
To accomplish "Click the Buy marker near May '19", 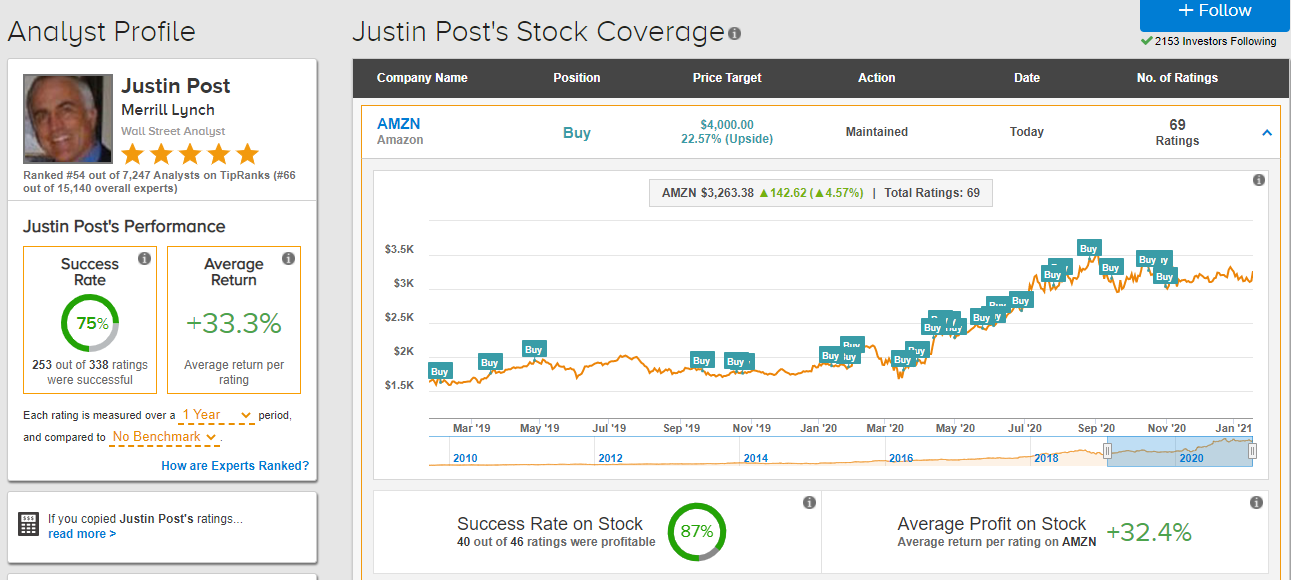I will [534, 350].
